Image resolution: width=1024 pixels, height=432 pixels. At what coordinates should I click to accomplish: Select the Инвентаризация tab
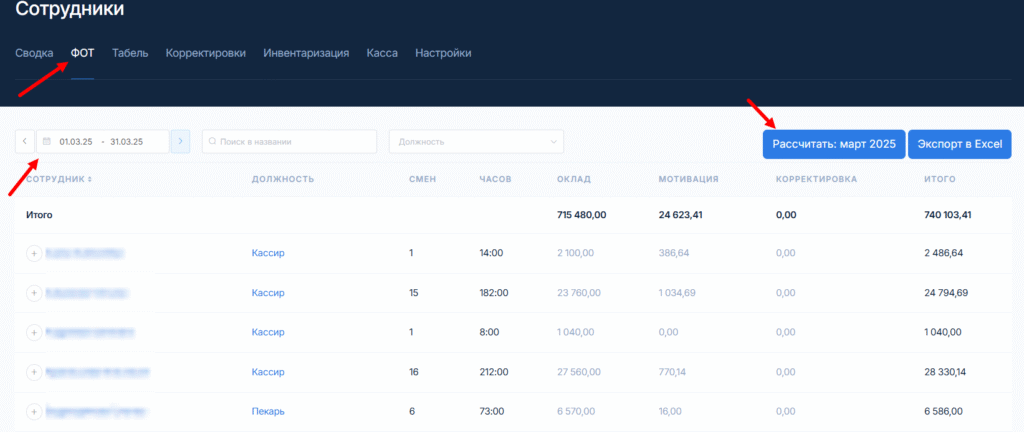[x=306, y=53]
